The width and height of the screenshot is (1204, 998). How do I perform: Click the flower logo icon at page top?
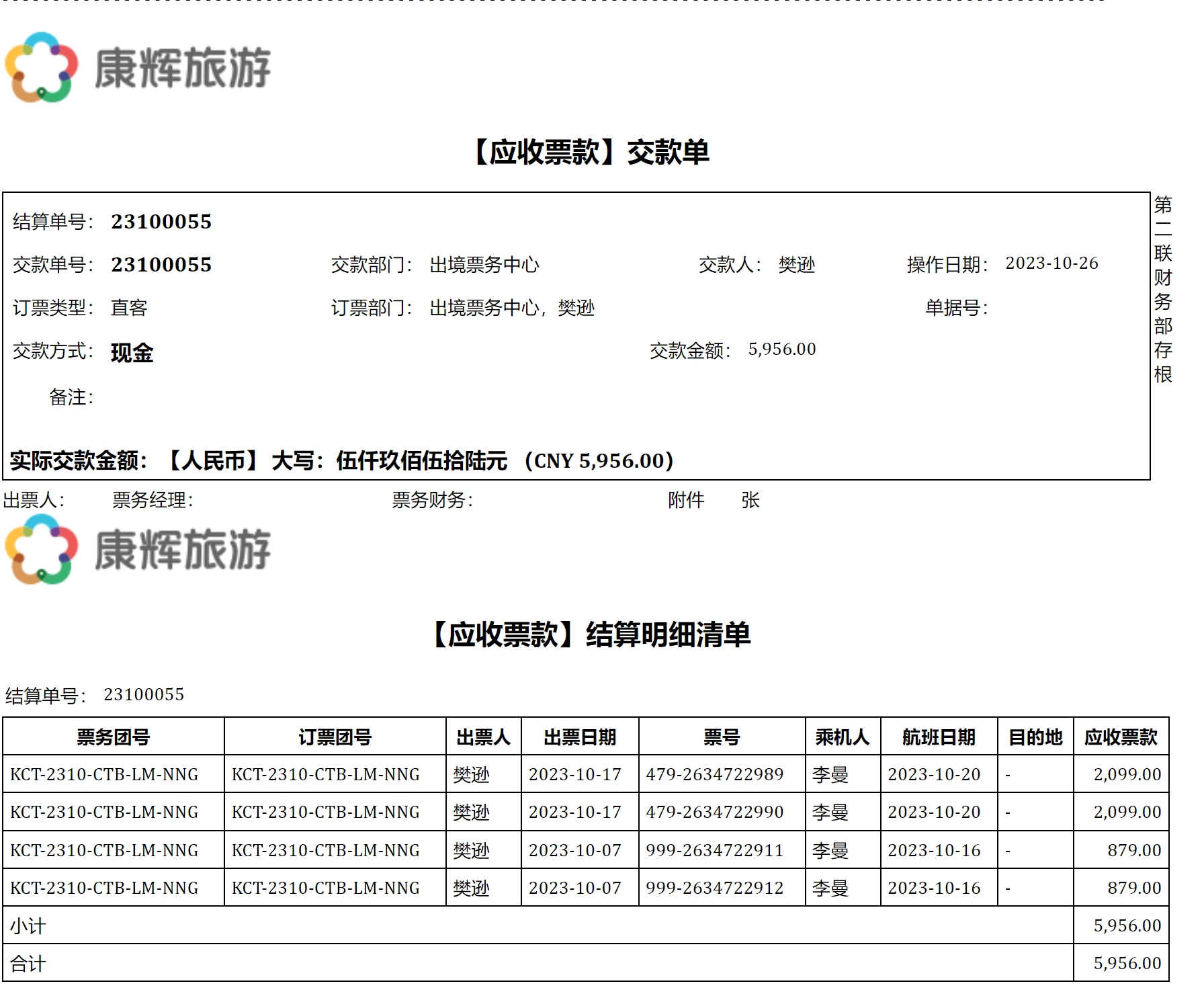[x=41, y=67]
